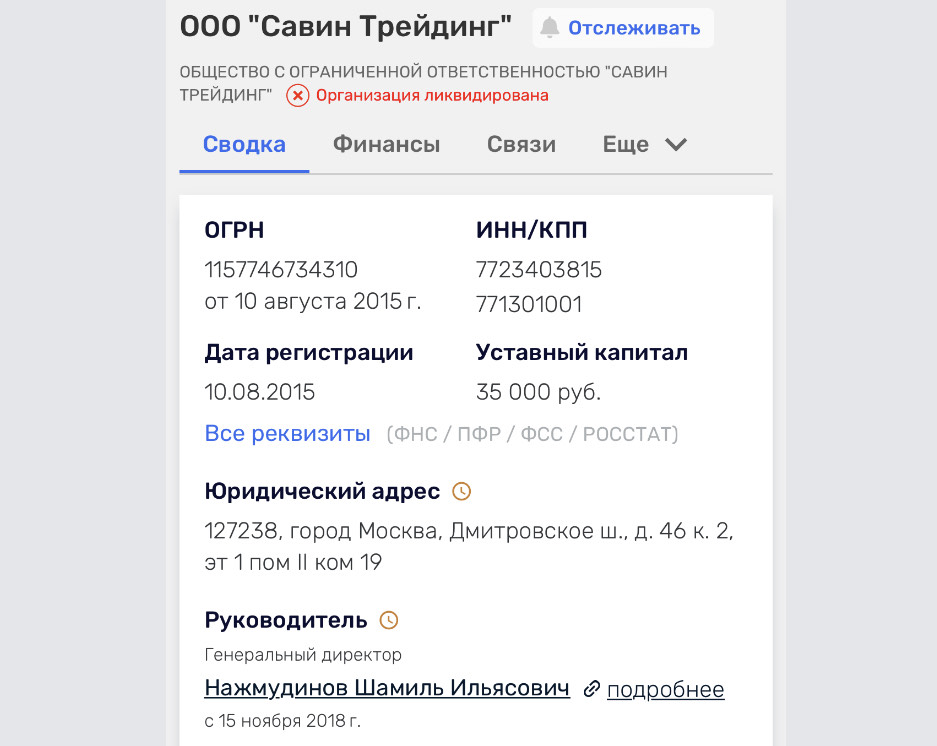The width and height of the screenshot is (937, 746).
Task: Click the red liquidated-status cross icon
Action: 298,96
